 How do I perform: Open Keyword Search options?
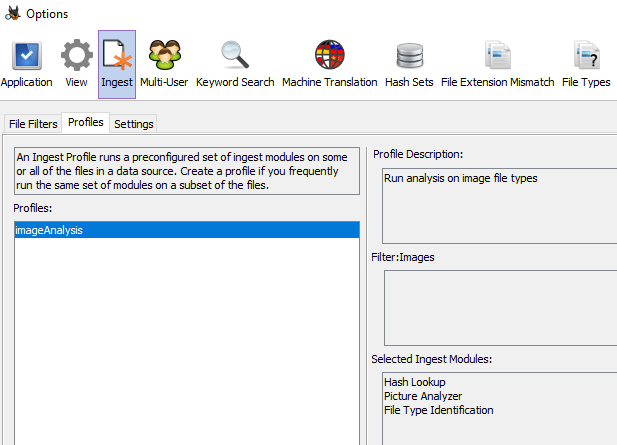[235, 64]
